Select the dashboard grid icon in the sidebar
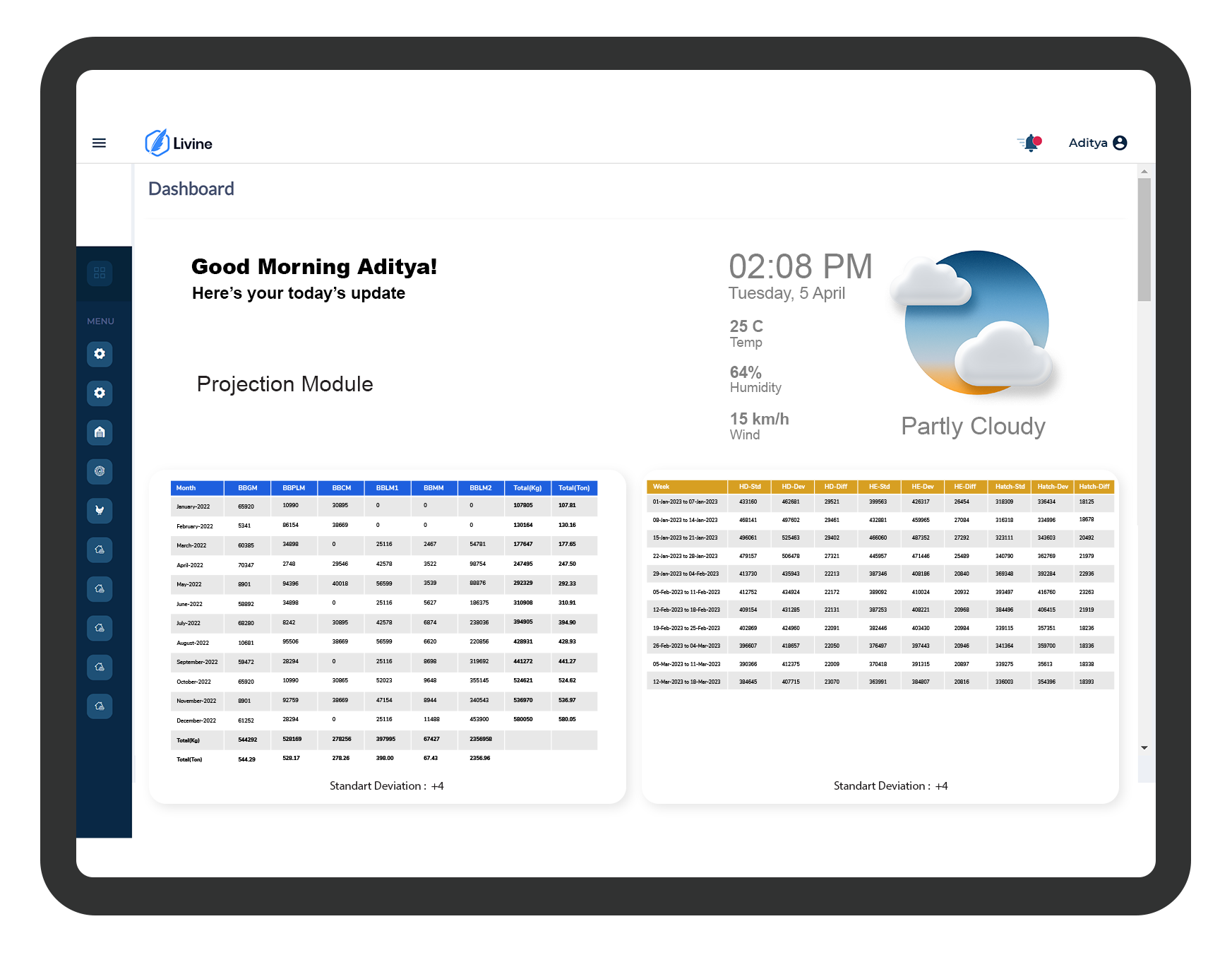The image size is (1232, 955). click(x=100, y=273)
